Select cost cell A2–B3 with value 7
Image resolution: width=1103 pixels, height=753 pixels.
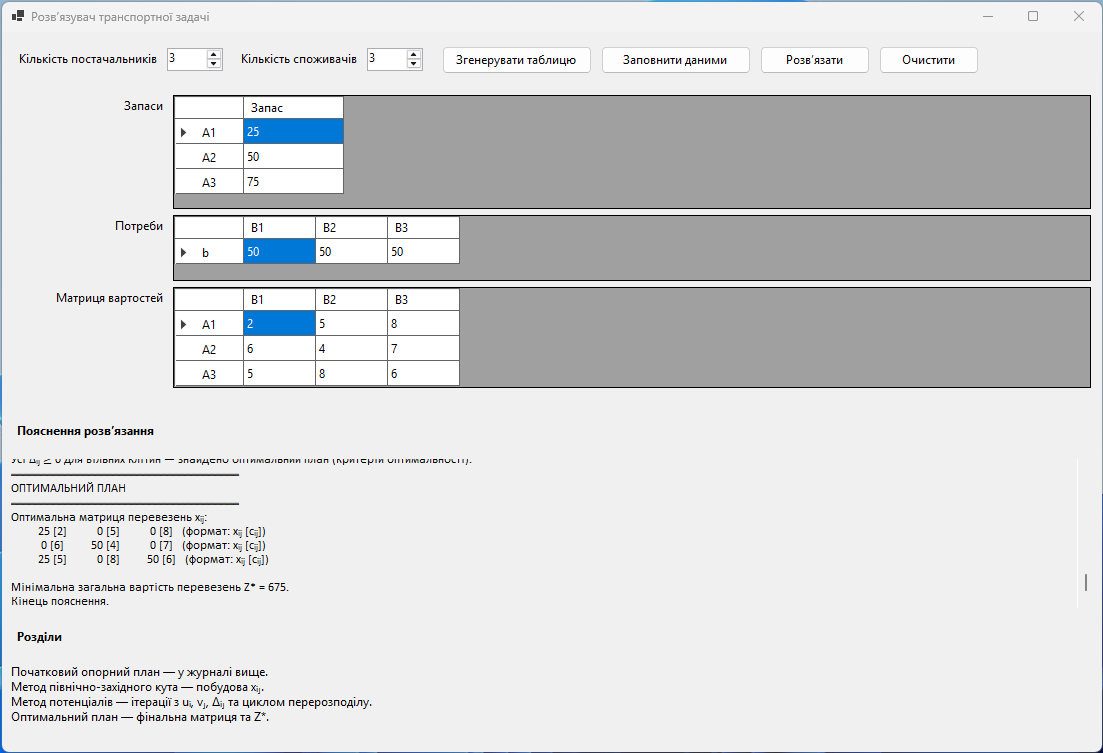[x=423, y=349]
